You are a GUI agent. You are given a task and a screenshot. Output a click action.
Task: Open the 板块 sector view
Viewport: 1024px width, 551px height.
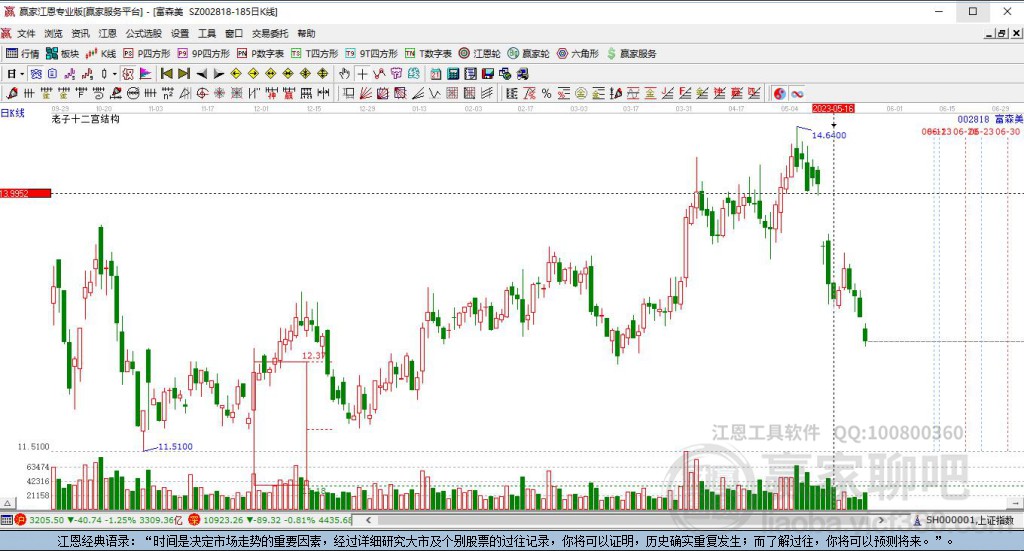click(62, 54)
